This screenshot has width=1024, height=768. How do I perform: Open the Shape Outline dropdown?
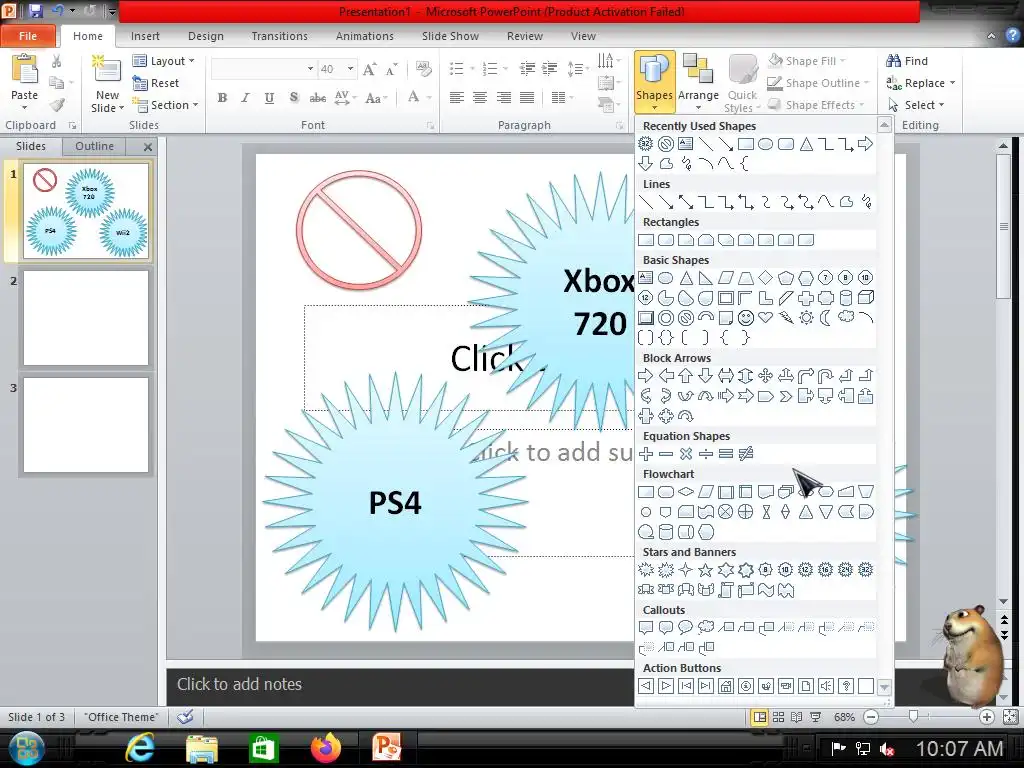(x=818, y=83)
